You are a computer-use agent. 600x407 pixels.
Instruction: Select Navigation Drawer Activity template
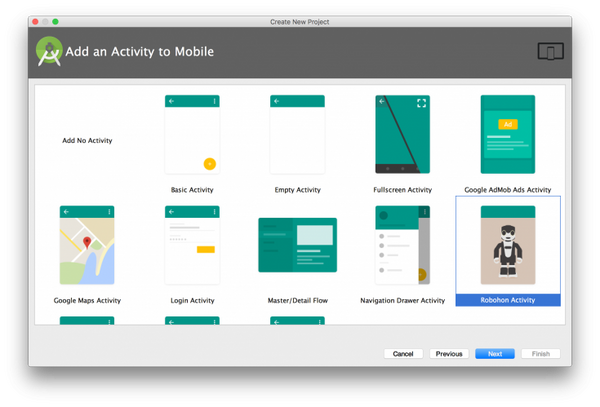402,246
